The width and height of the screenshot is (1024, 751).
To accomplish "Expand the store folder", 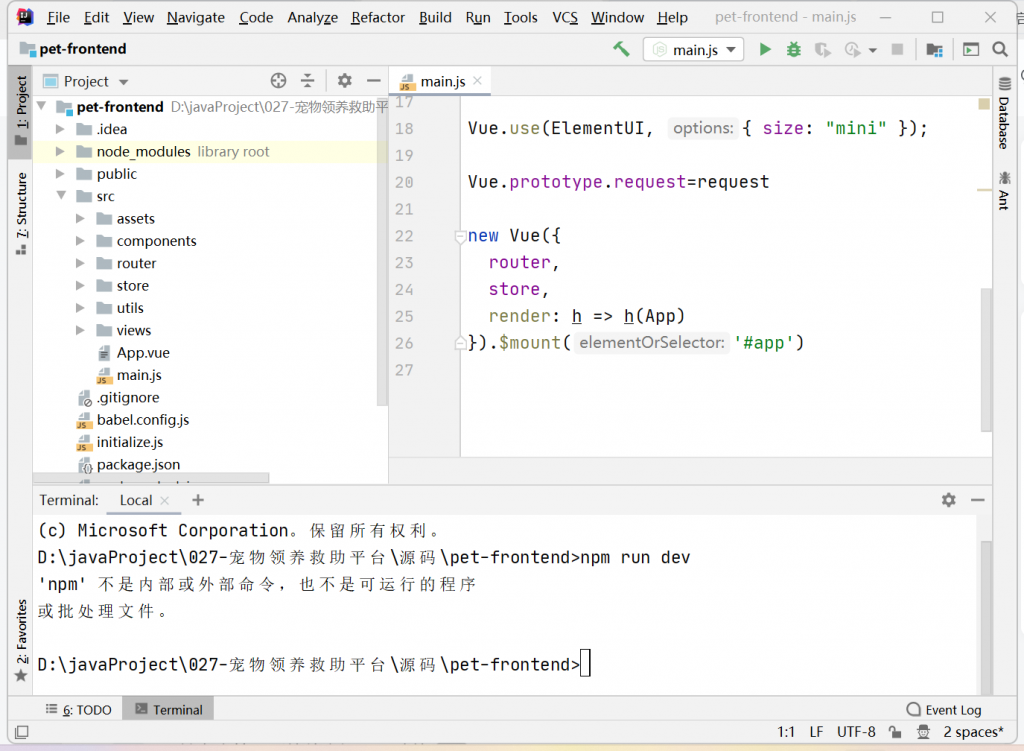I will tap(80, 285).
